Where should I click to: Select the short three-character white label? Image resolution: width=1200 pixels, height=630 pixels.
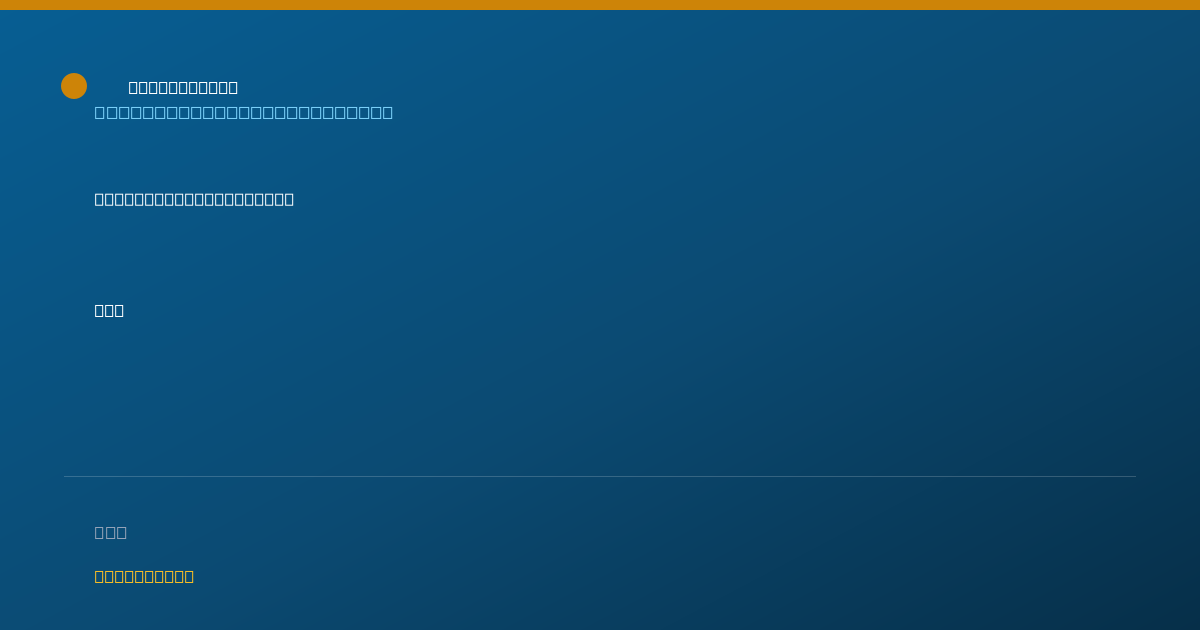109,310
